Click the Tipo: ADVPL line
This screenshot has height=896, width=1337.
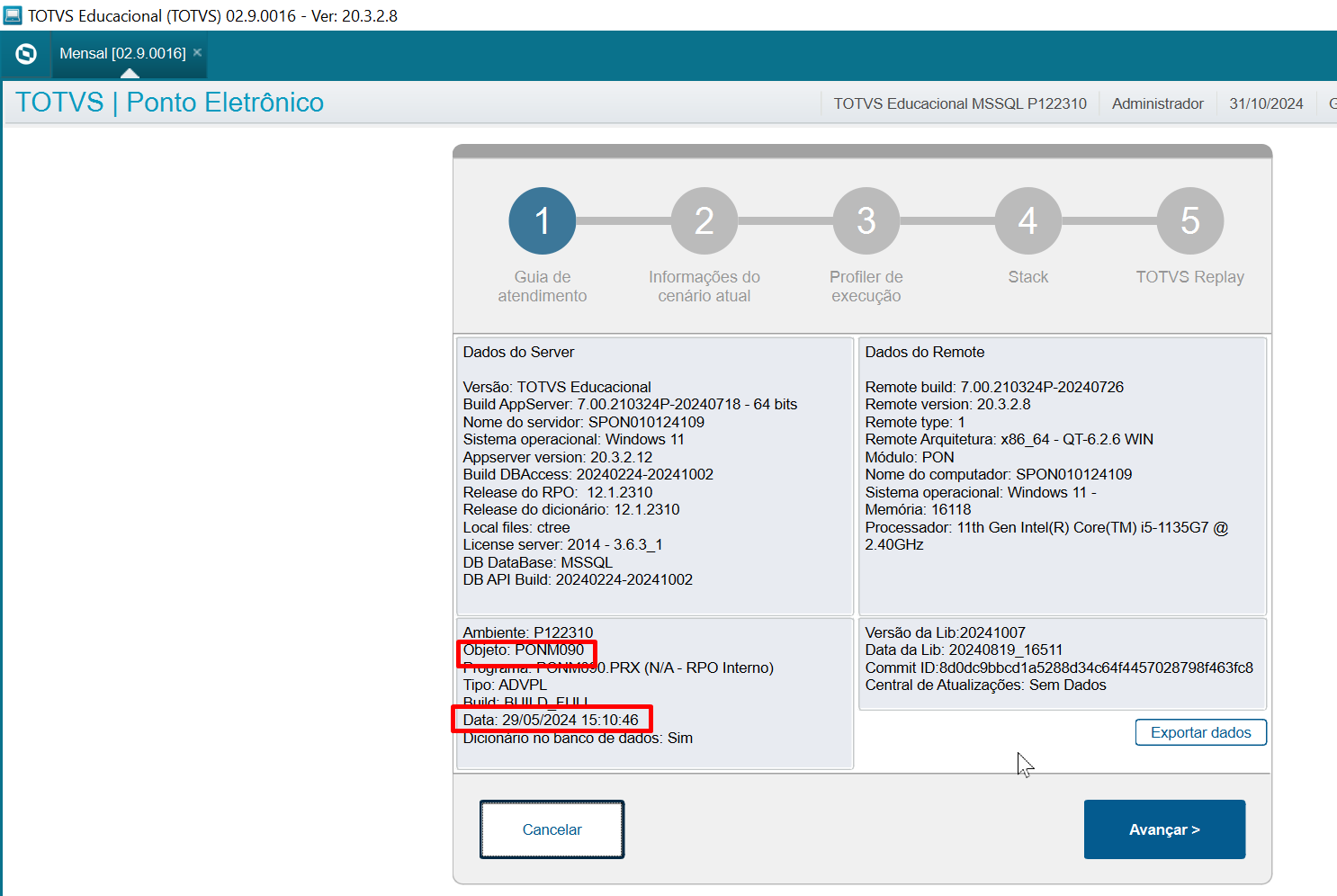point(505,685)
